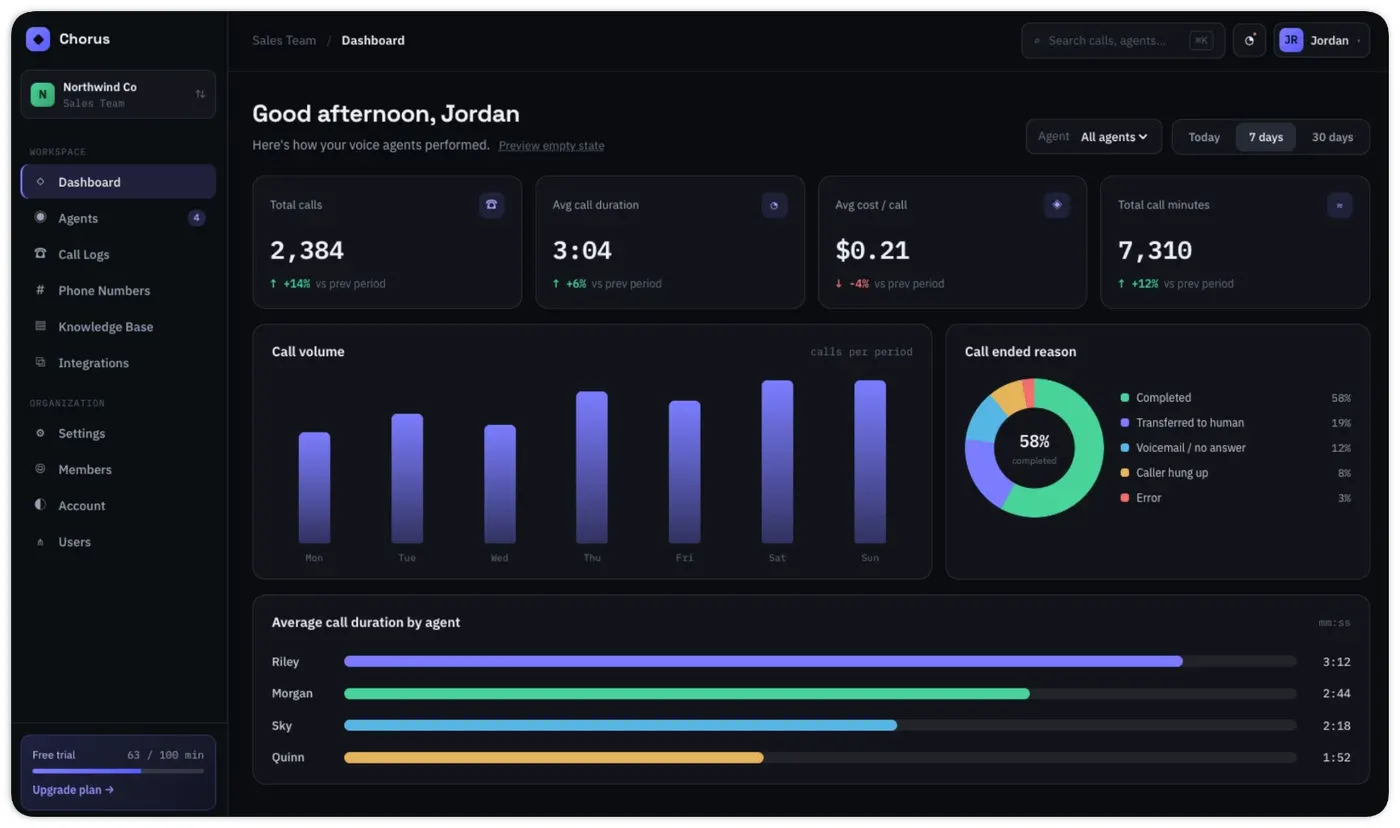Switch range to Today
This screenshot has height=828, width=1400.
tap(1204, 137)
